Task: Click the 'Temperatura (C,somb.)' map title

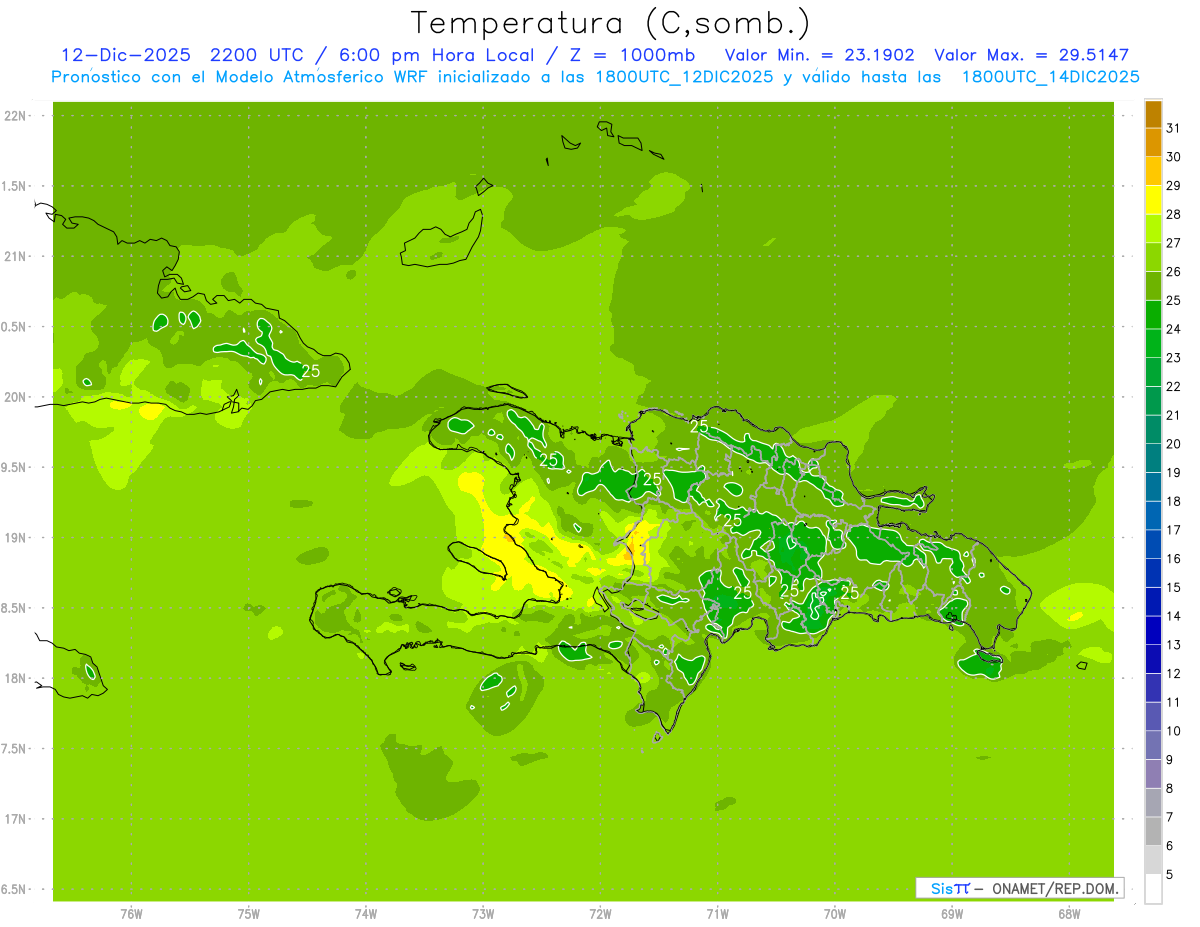Action: [x=610, y=22]
